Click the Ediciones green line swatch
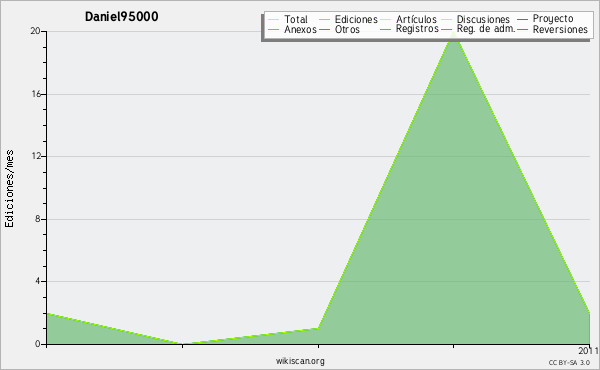600x370 pixels. click(x=324, y=20)
